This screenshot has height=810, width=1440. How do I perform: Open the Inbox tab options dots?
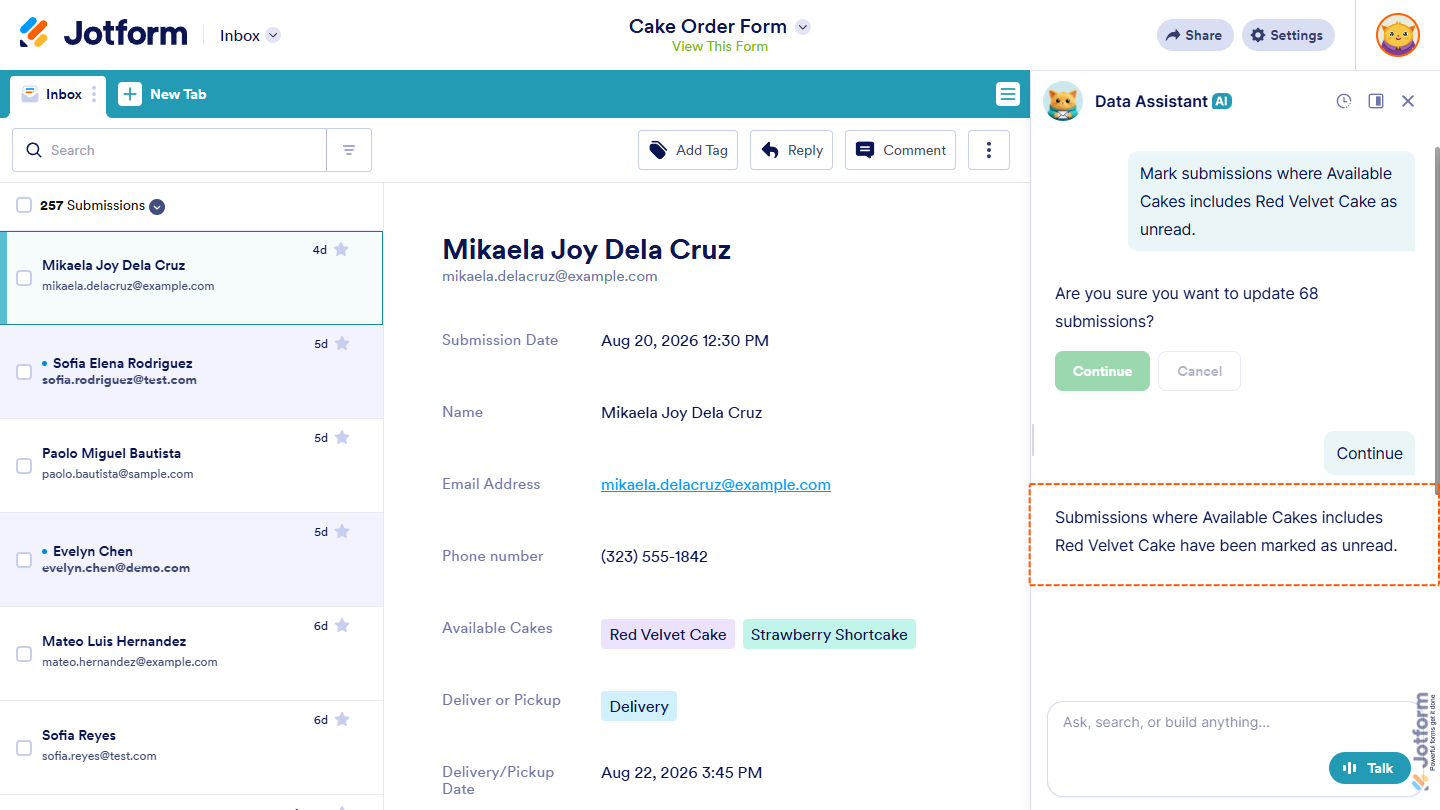(x=94, y=94)
